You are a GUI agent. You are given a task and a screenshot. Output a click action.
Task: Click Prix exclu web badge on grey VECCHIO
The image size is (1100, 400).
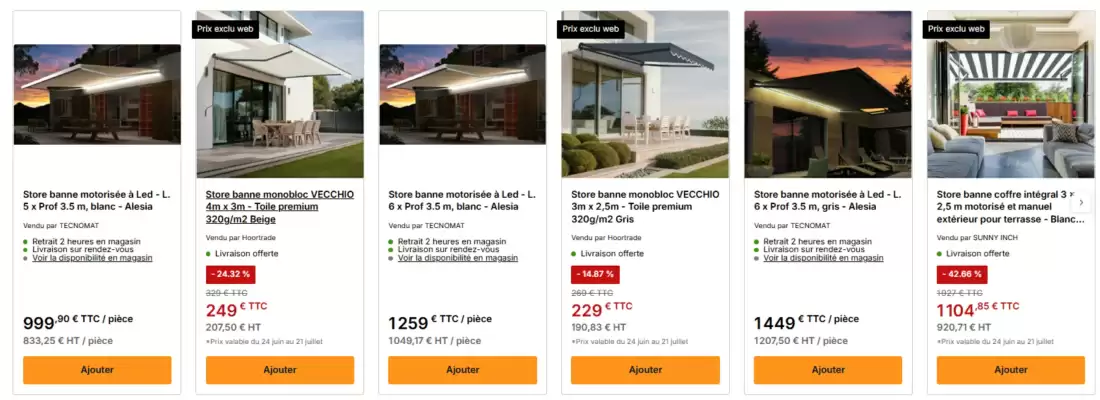tap(591, 29)
